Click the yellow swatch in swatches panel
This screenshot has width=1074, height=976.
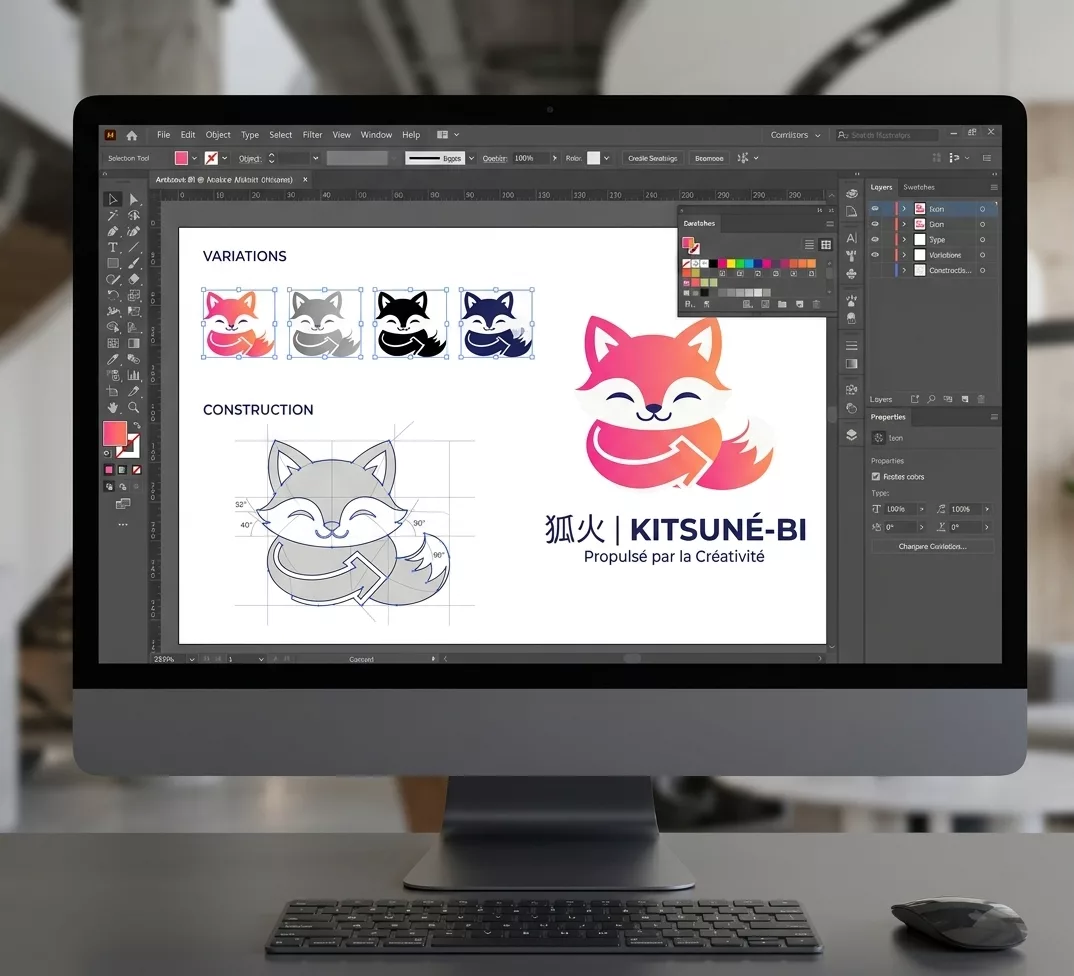tap(731, 264)
